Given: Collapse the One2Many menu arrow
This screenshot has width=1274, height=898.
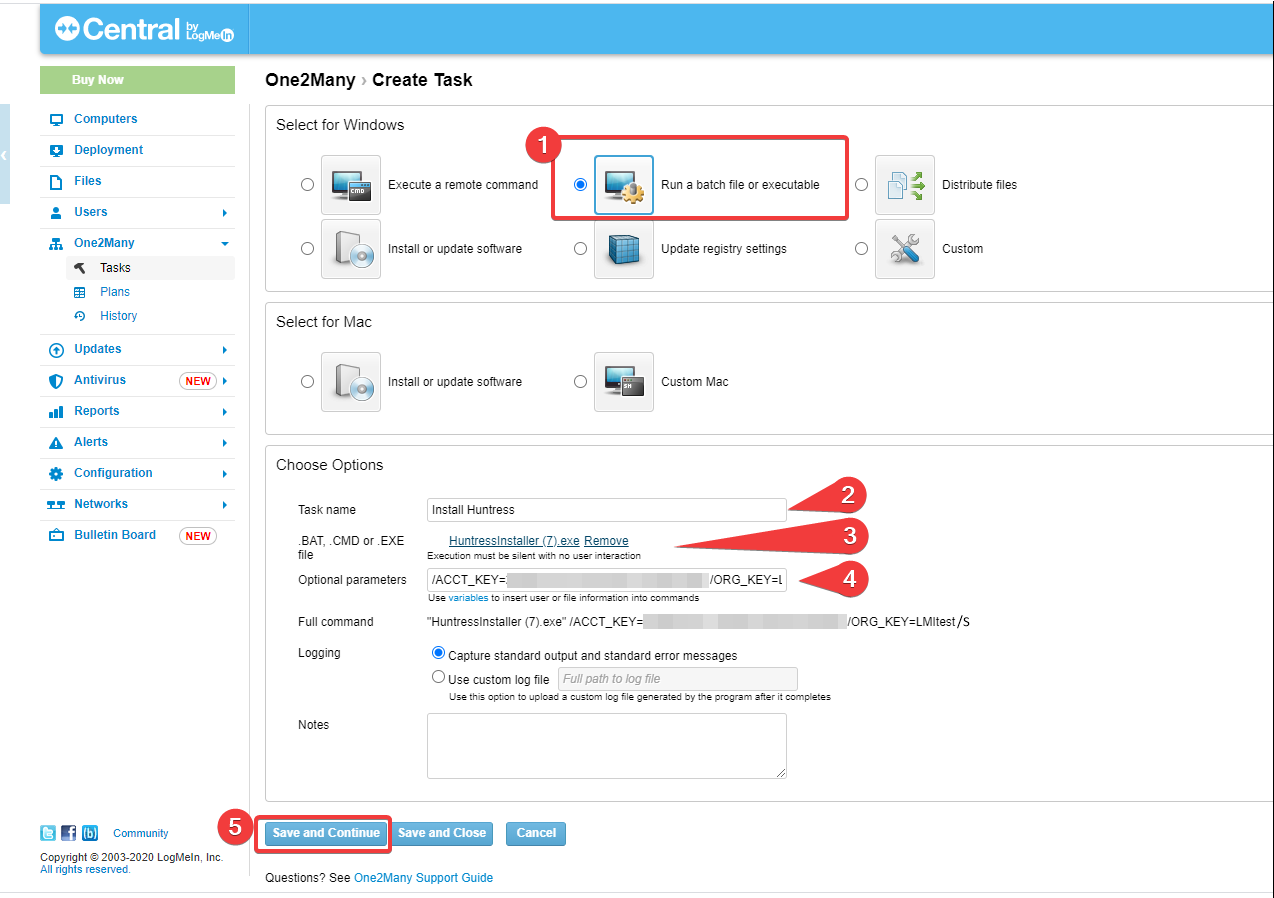Looking at the screenshot, I should [225, 244].
